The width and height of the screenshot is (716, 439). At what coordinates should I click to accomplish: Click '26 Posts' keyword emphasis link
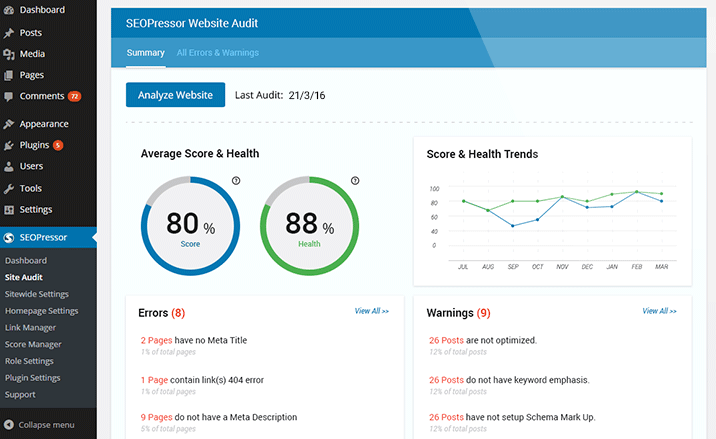(446, 380)
